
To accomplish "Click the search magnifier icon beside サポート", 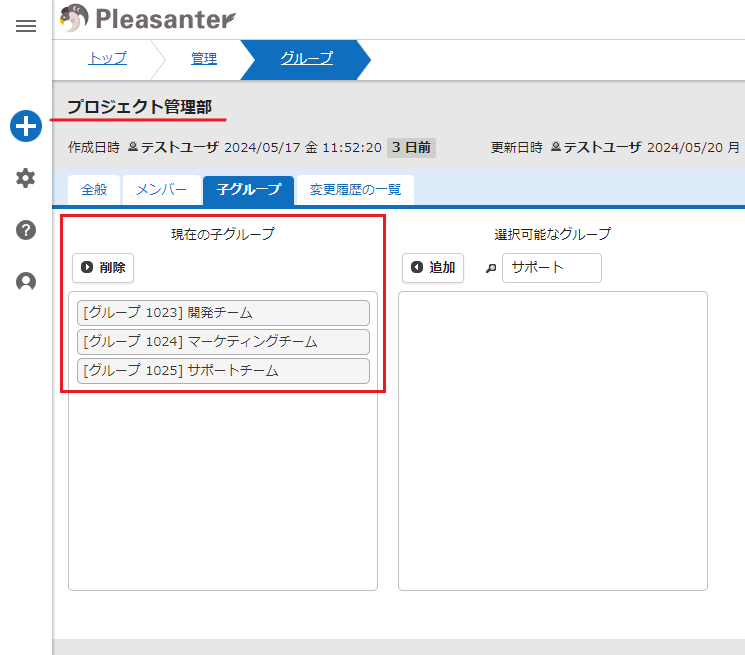I will 491,268.
